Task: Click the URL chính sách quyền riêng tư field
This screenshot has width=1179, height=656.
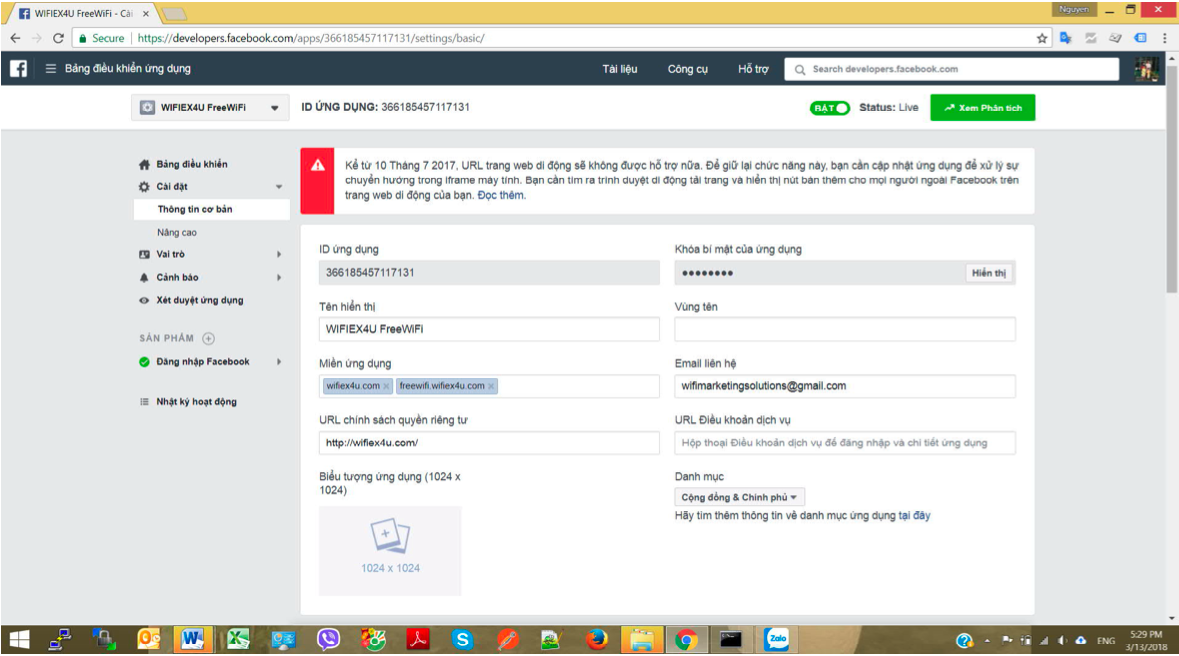Action: tap(489, 442)
